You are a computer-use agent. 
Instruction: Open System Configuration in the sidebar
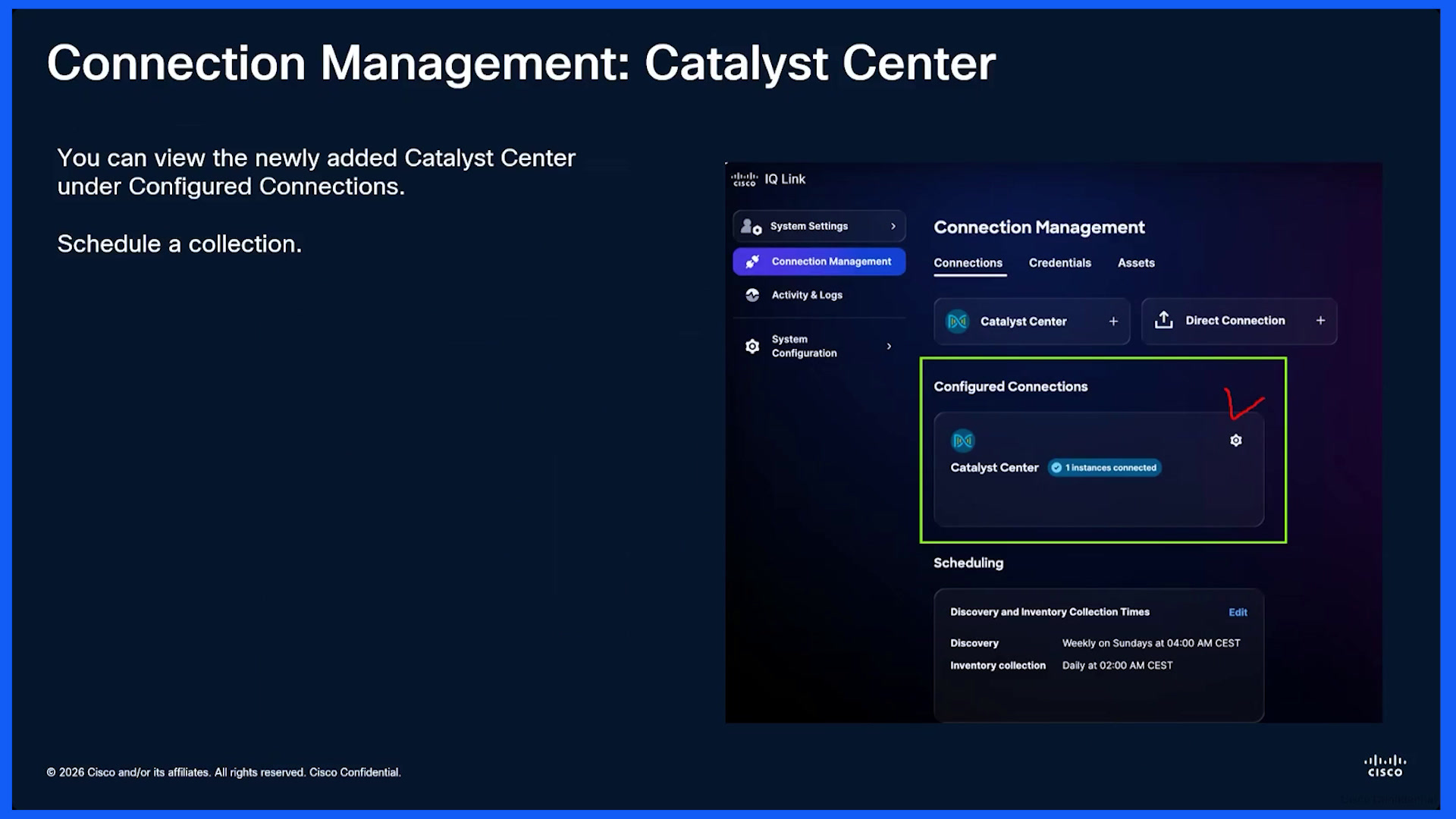coord(819,346)
